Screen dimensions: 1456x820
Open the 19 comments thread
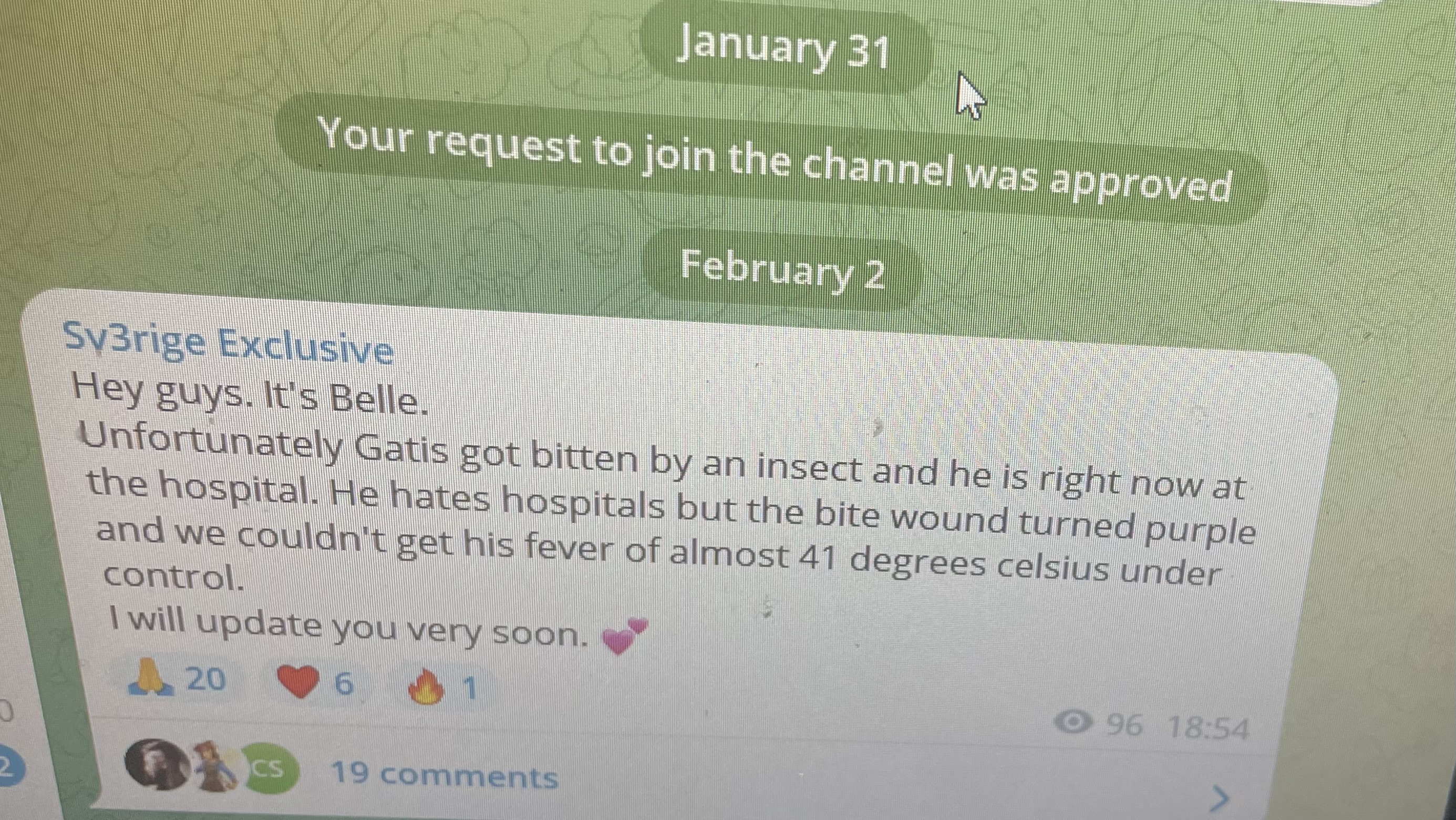point(445,775)
